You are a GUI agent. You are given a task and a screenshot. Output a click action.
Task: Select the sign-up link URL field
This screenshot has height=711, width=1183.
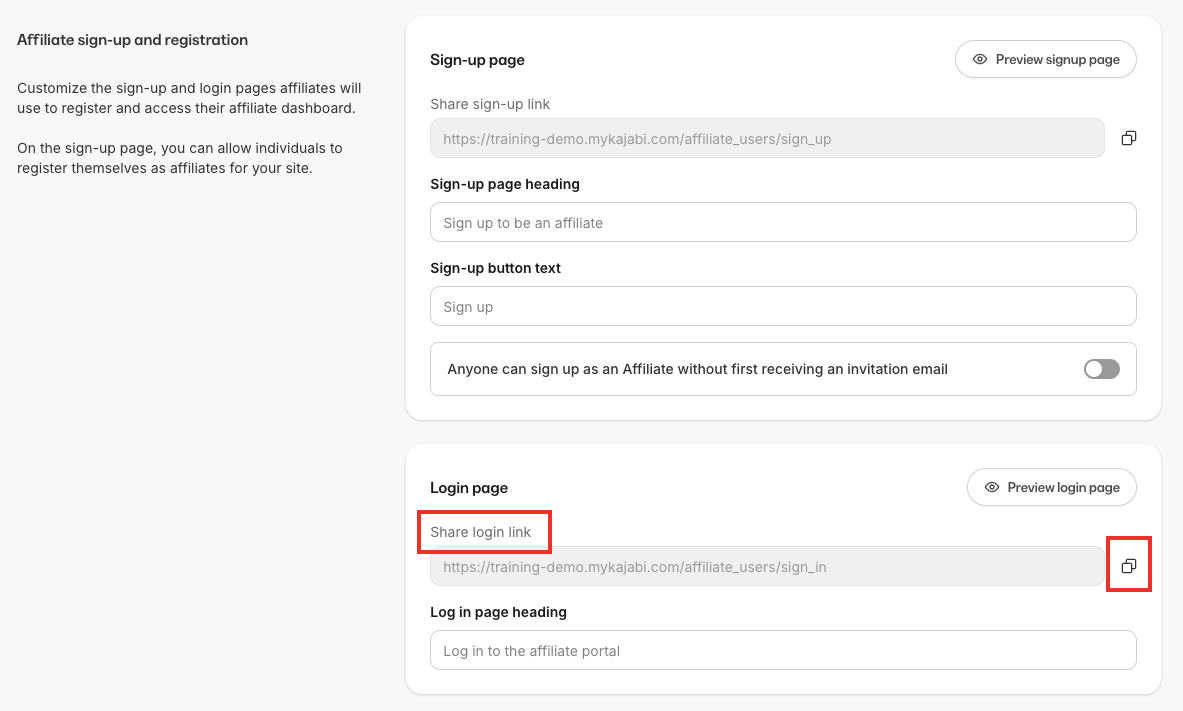coord(767,138)
